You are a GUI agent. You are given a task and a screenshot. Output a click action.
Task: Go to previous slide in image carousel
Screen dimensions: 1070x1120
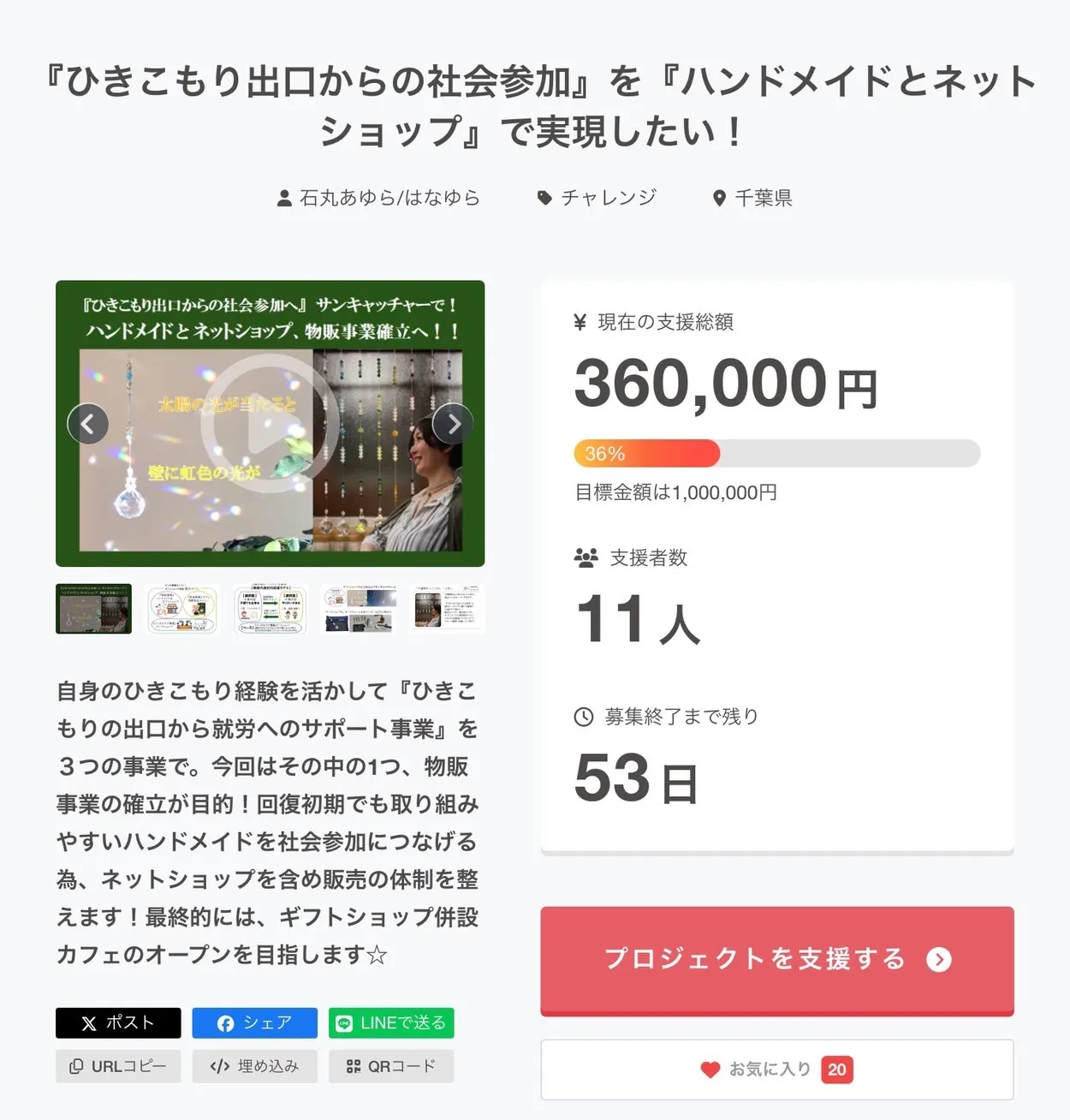(88, 423)
